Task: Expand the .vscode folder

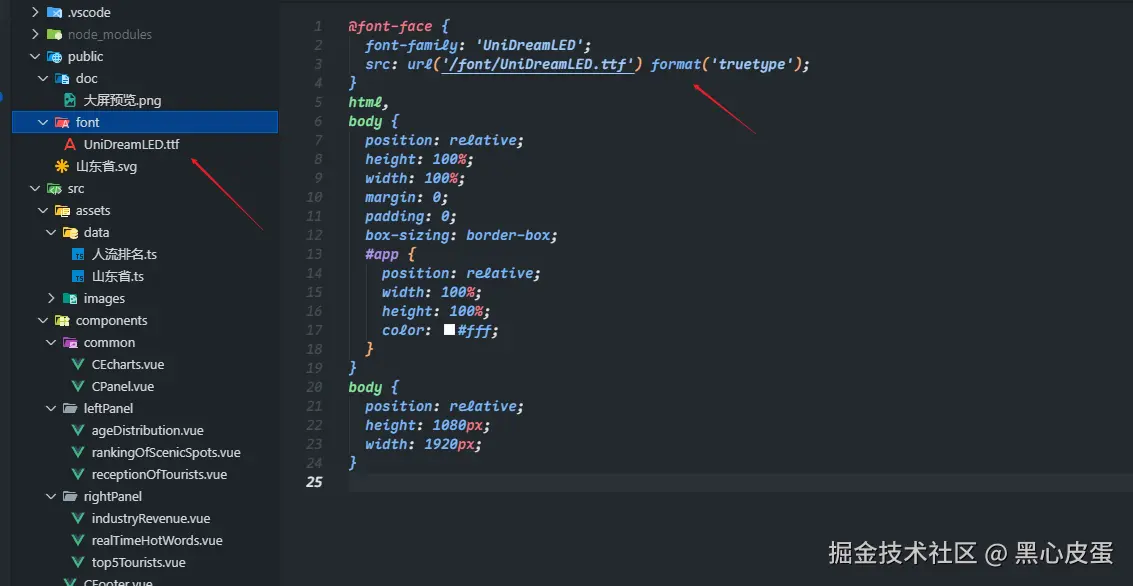Action: [35, 13]
